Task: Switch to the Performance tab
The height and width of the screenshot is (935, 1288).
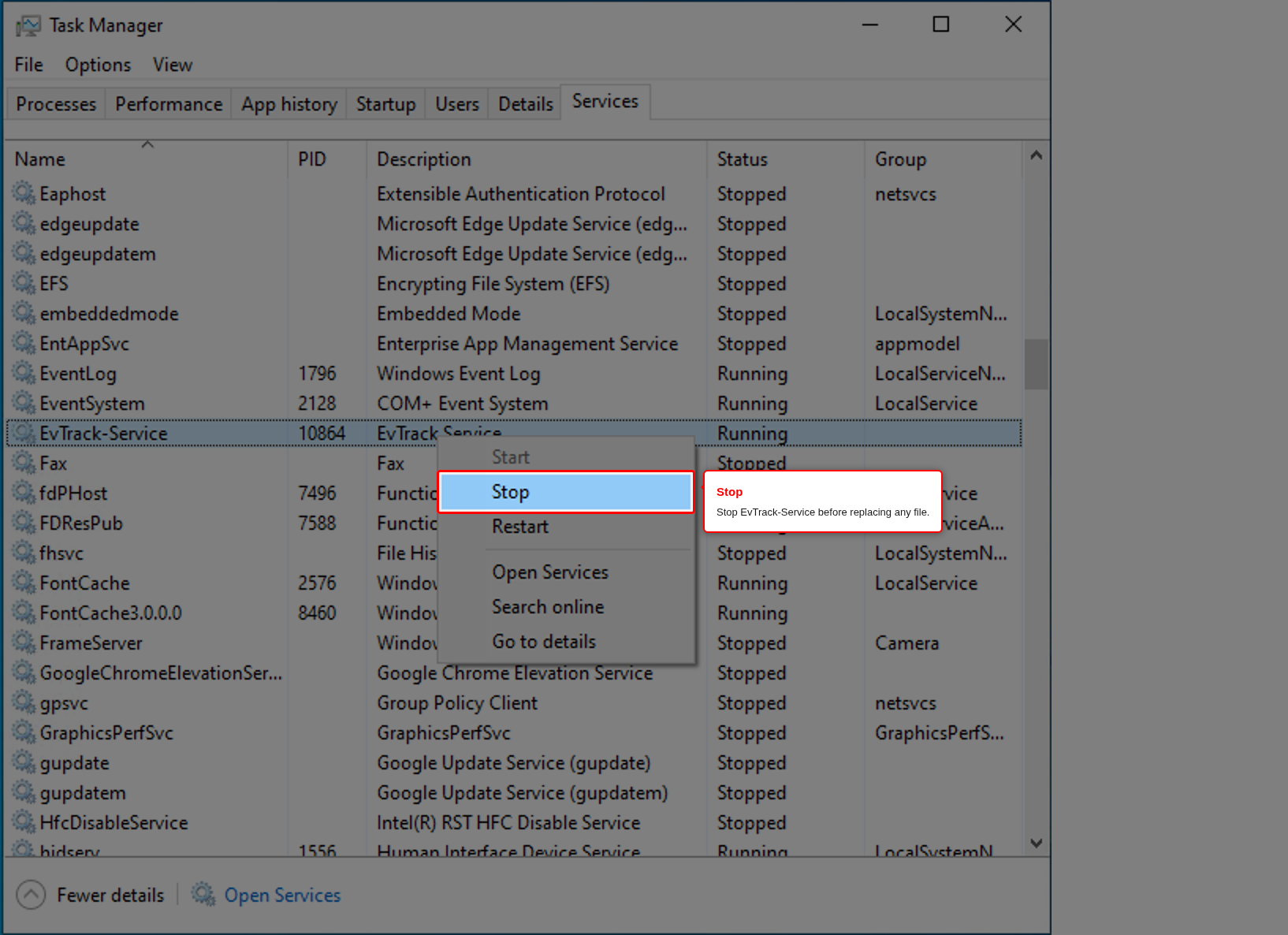Action: tap(169, 104)
